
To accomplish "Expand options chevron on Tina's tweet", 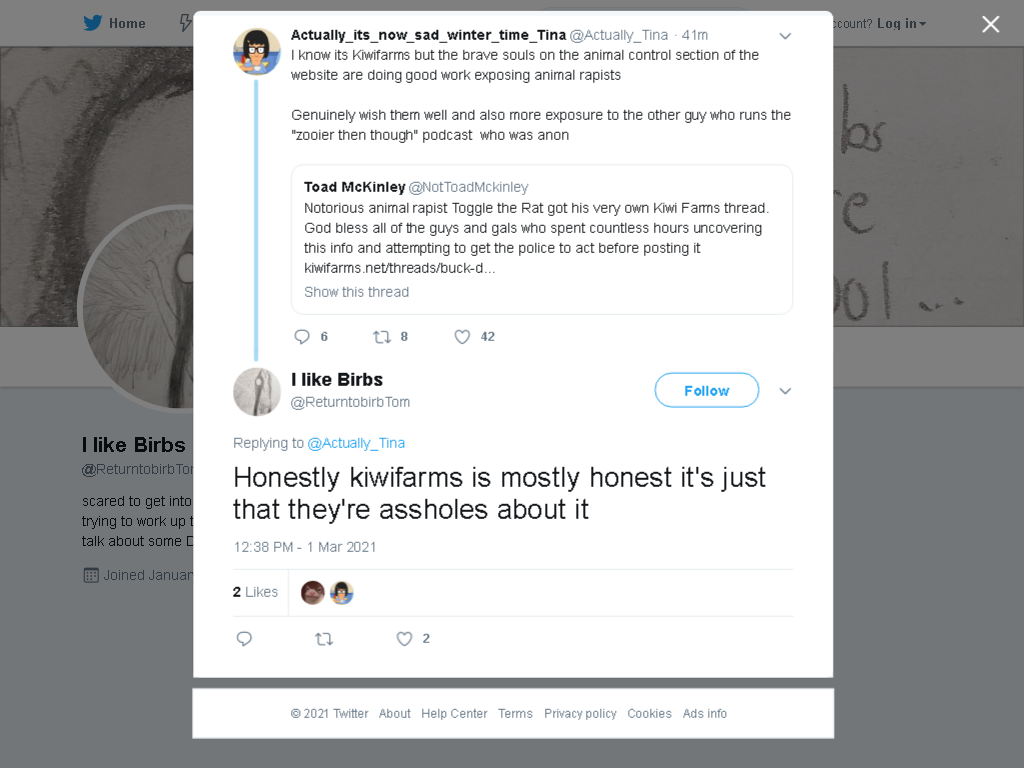I will pyautogui.click(x=785, y=36).
